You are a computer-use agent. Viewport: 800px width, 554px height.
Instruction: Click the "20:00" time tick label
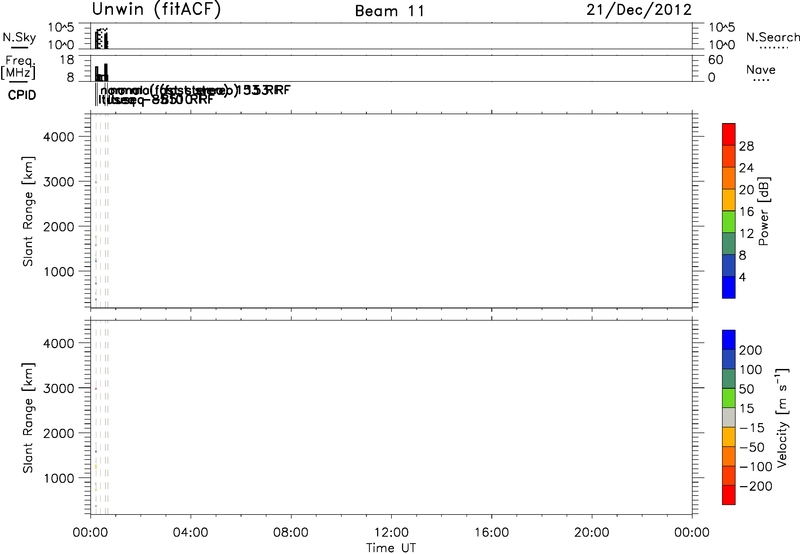[592, 533]
